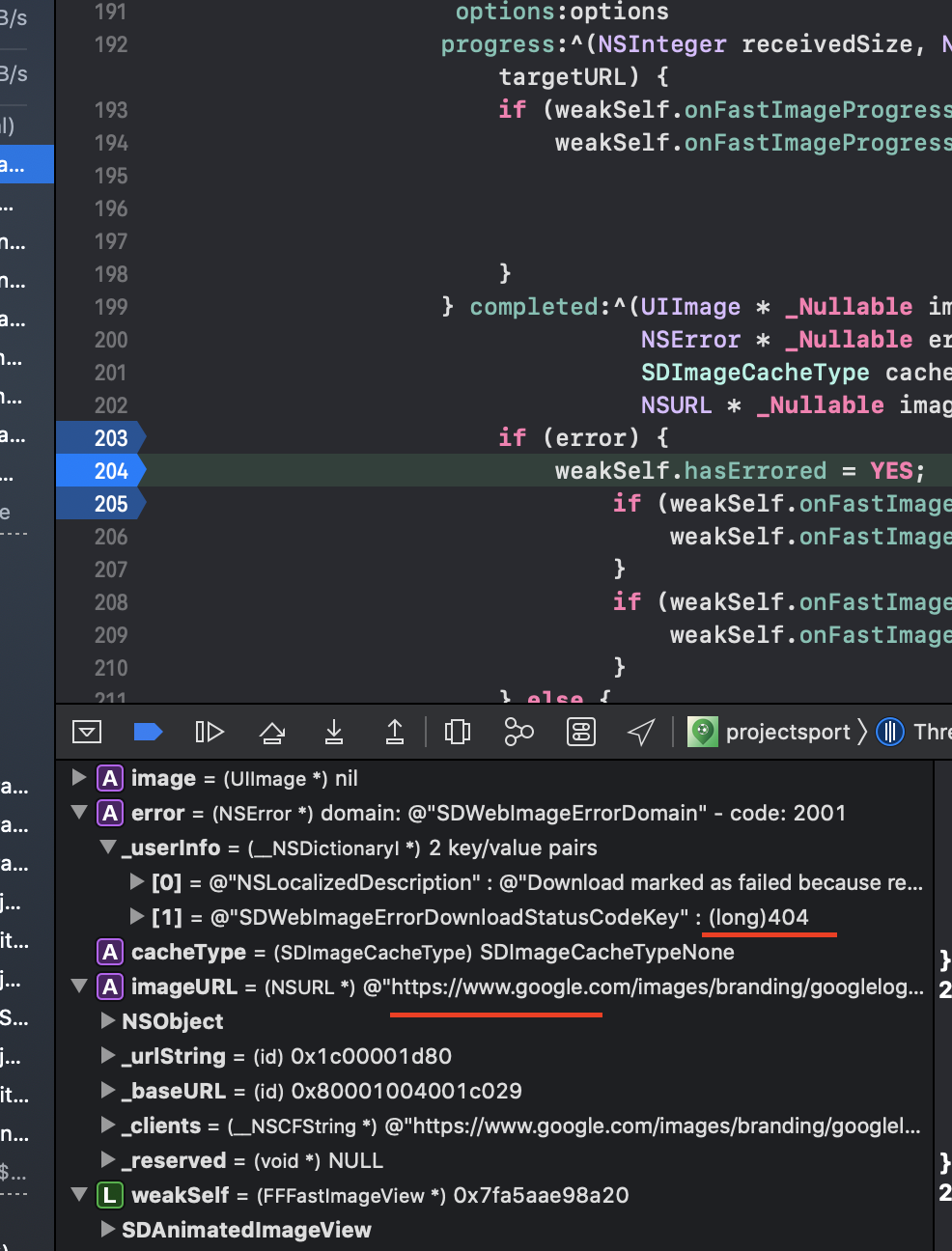This screenshot has width=952, height=1251.
Task: Click the Step Over icon
Action: 271,732
